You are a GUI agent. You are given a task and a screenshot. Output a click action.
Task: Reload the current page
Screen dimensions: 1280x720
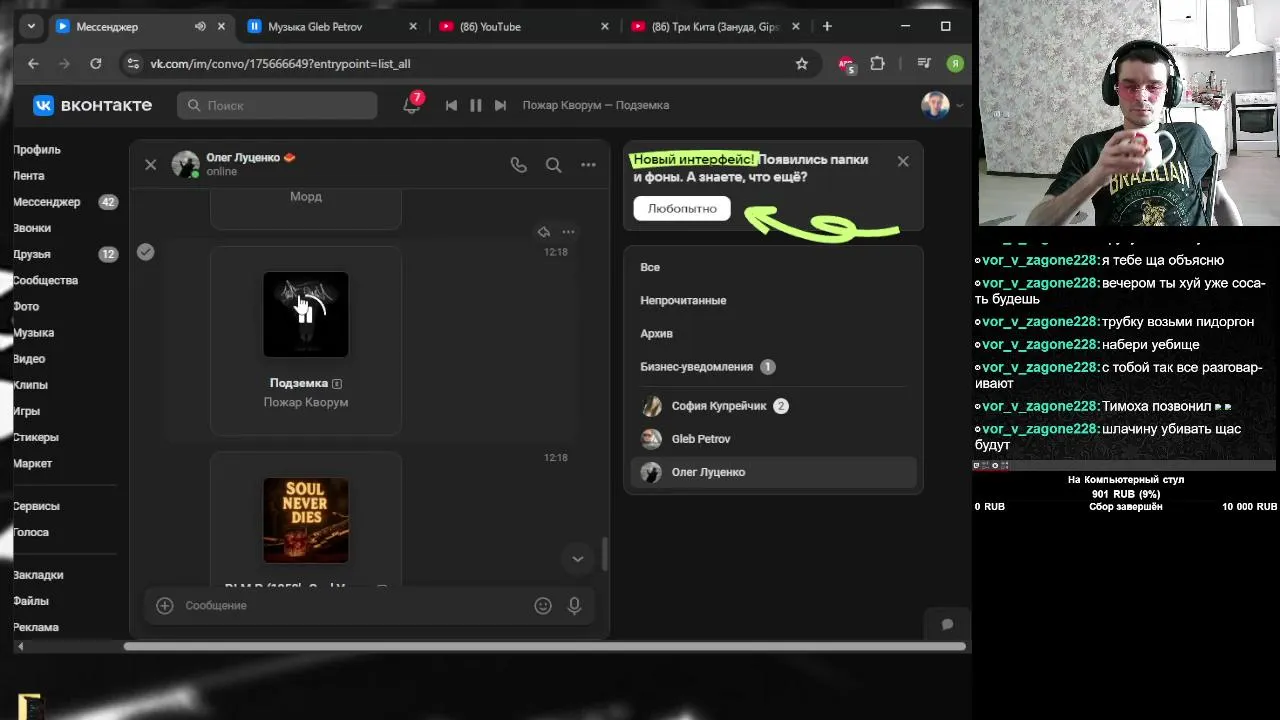coord(95,63)
